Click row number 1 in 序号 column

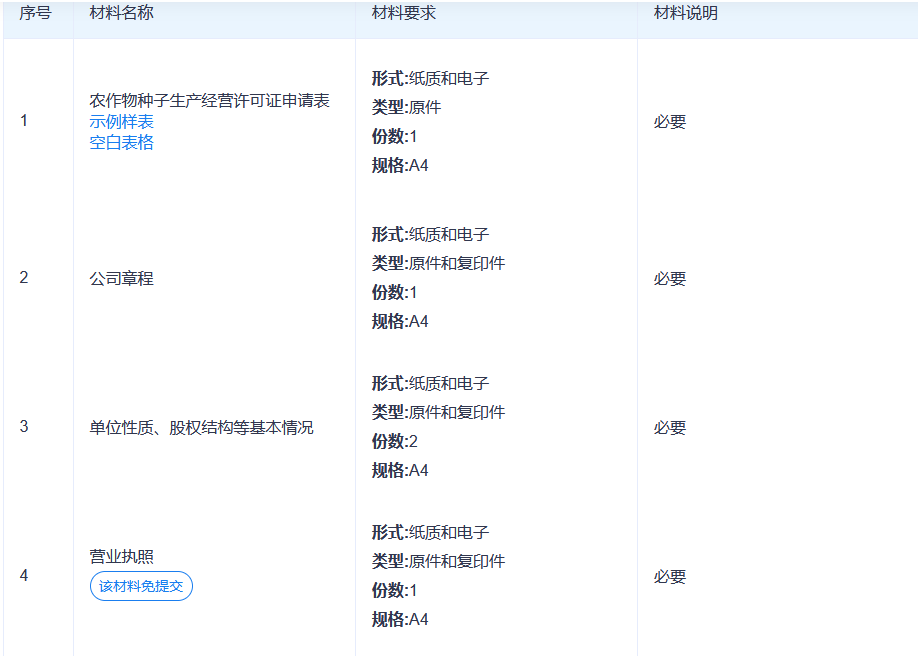point(23,121)
